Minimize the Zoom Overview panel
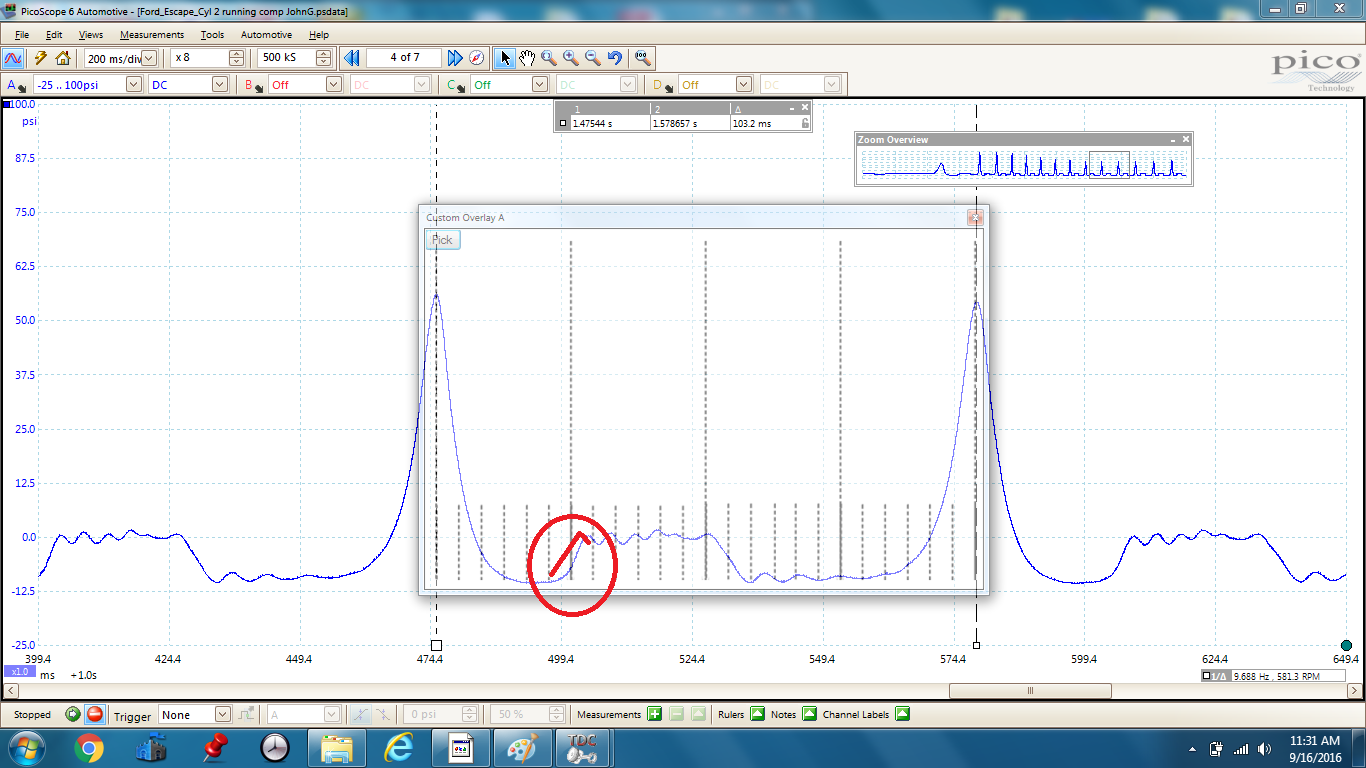1366x768 pixels. 1173,139
